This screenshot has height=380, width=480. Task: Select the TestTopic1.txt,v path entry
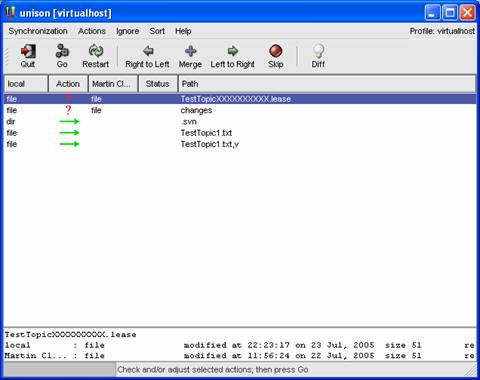(x=210, y=144)
